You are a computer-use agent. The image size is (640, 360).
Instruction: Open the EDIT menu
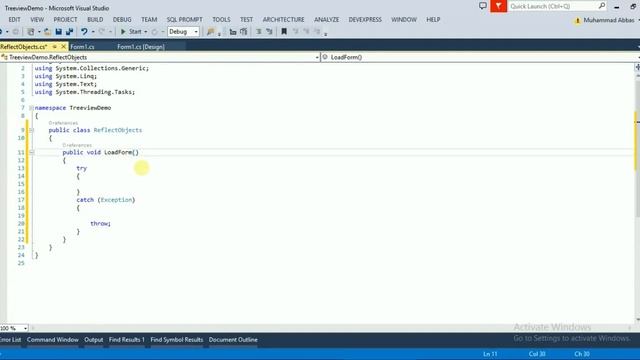pos(14,20)
